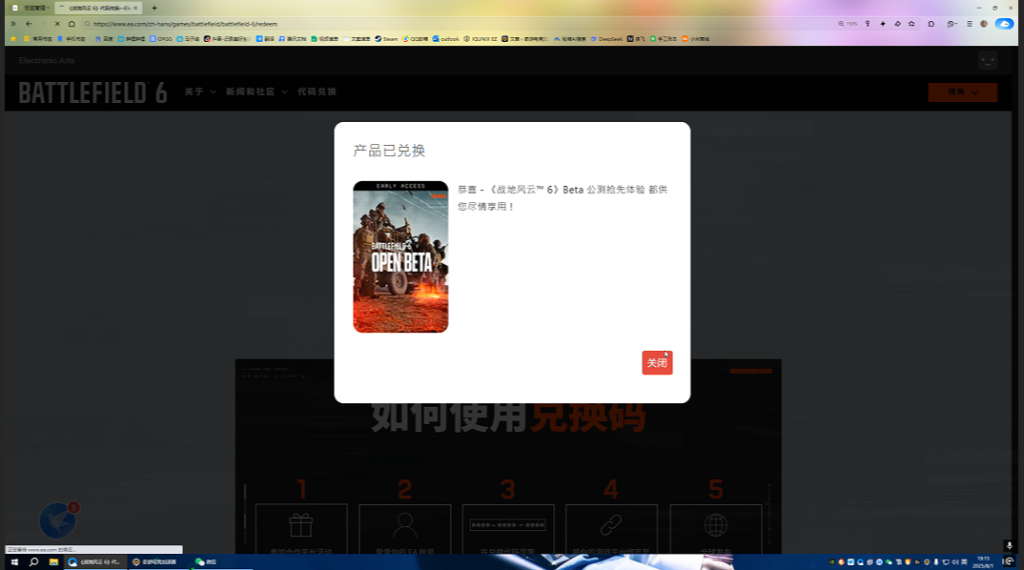Open File Explorer from the taskbar
This screenshot has height=570, width=1024.
pos(54,562)
